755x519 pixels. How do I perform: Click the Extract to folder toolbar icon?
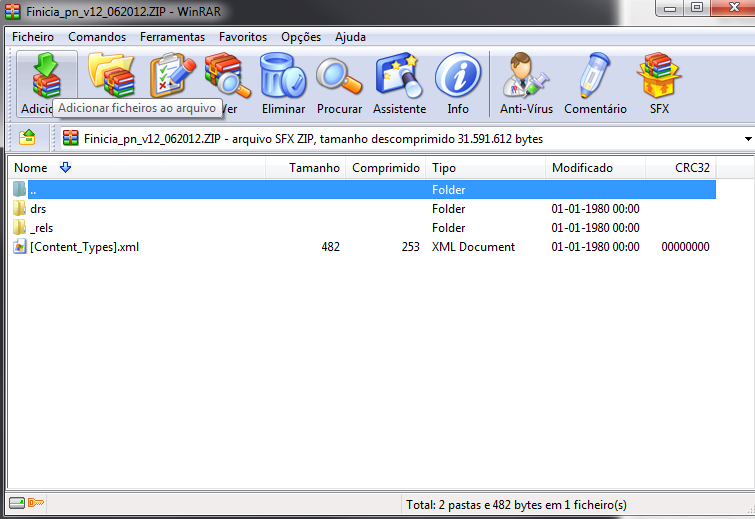click(x=112, y=76)
